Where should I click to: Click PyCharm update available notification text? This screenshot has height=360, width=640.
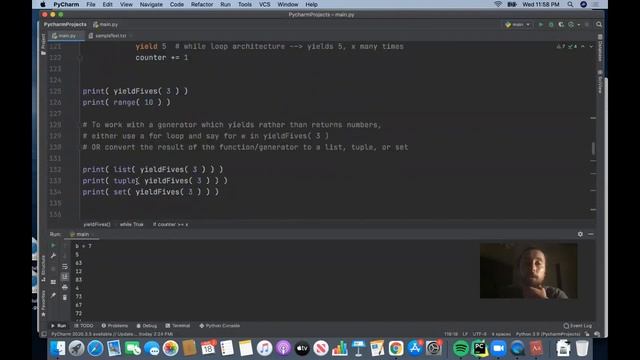pos(112,334)
